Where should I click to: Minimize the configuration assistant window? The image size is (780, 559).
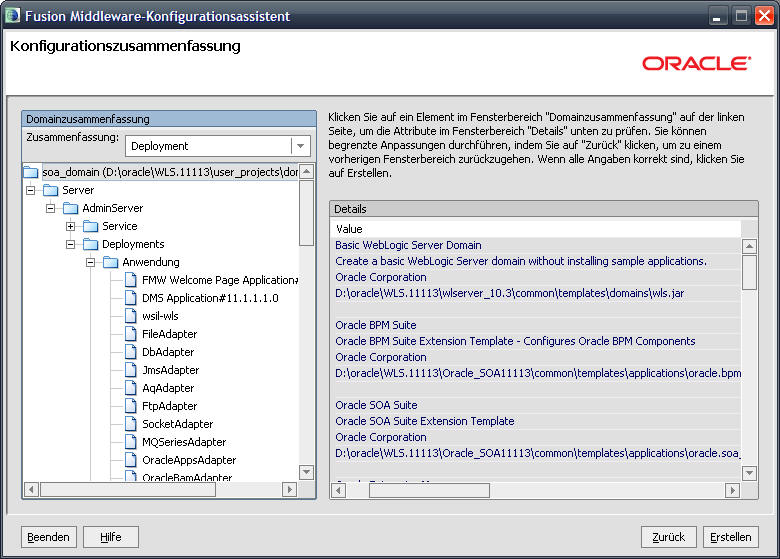(x=717, y=16)
